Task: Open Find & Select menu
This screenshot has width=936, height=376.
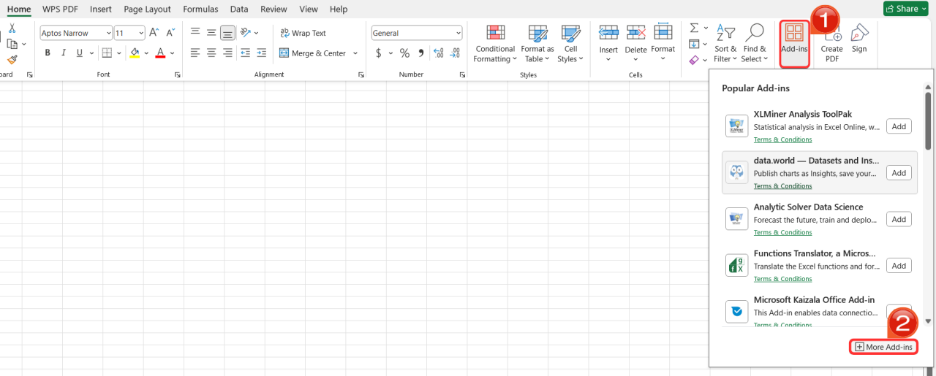Action: [x=755, y=44]
